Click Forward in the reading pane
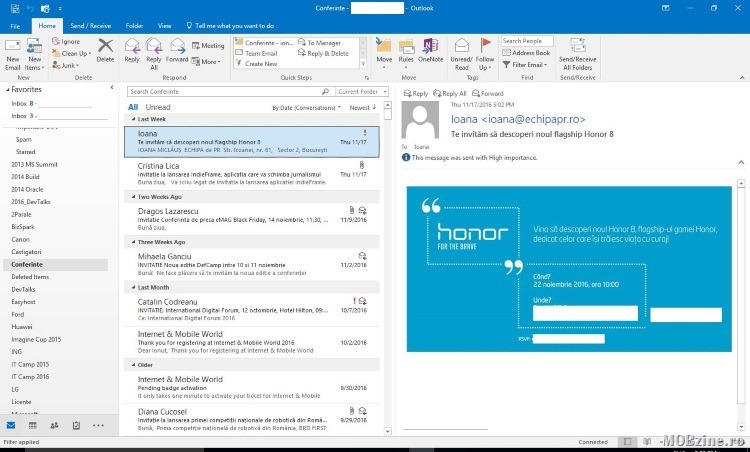Screen dimensions: 750x452 [487, 94]
